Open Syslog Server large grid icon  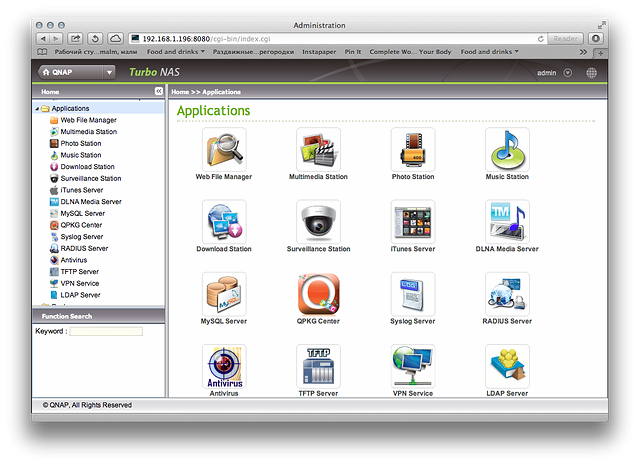pyautogui.click(x=413, y=294)
